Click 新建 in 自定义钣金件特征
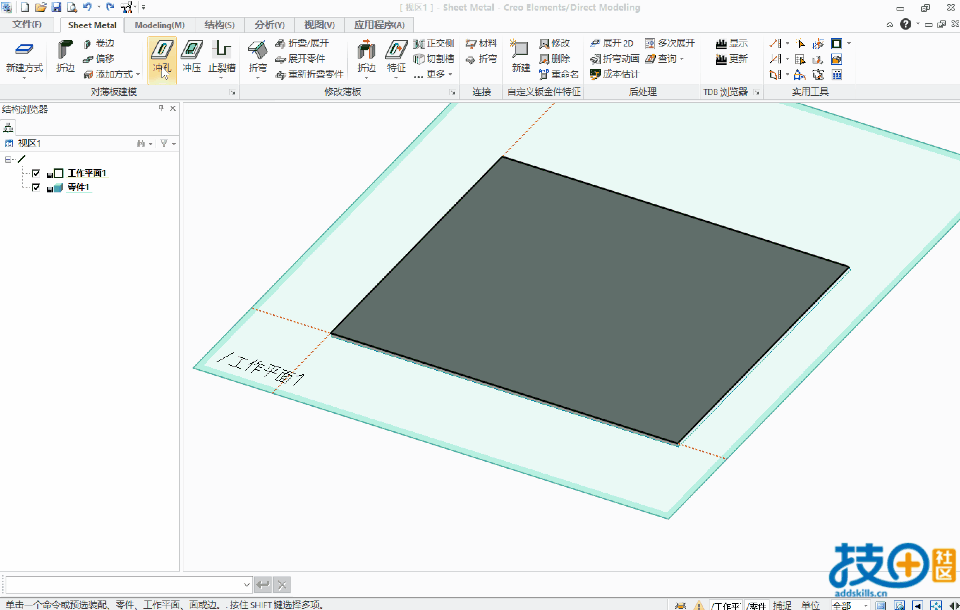Image resolution: width=960 pixels, height=610 pixels. pos(520,56)
